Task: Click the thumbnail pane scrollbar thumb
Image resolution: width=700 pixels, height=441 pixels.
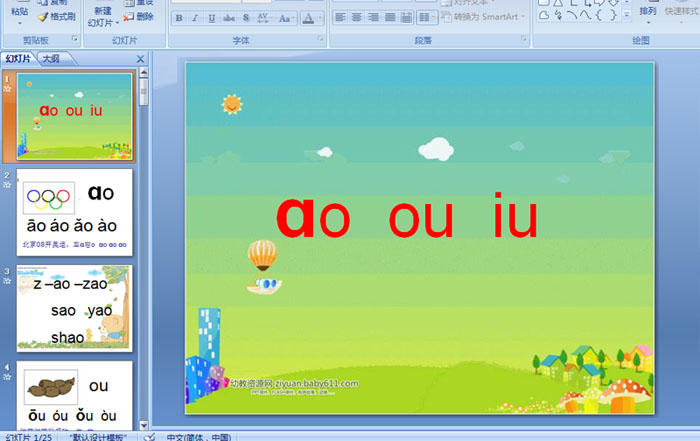Action: tap(144, 92)
